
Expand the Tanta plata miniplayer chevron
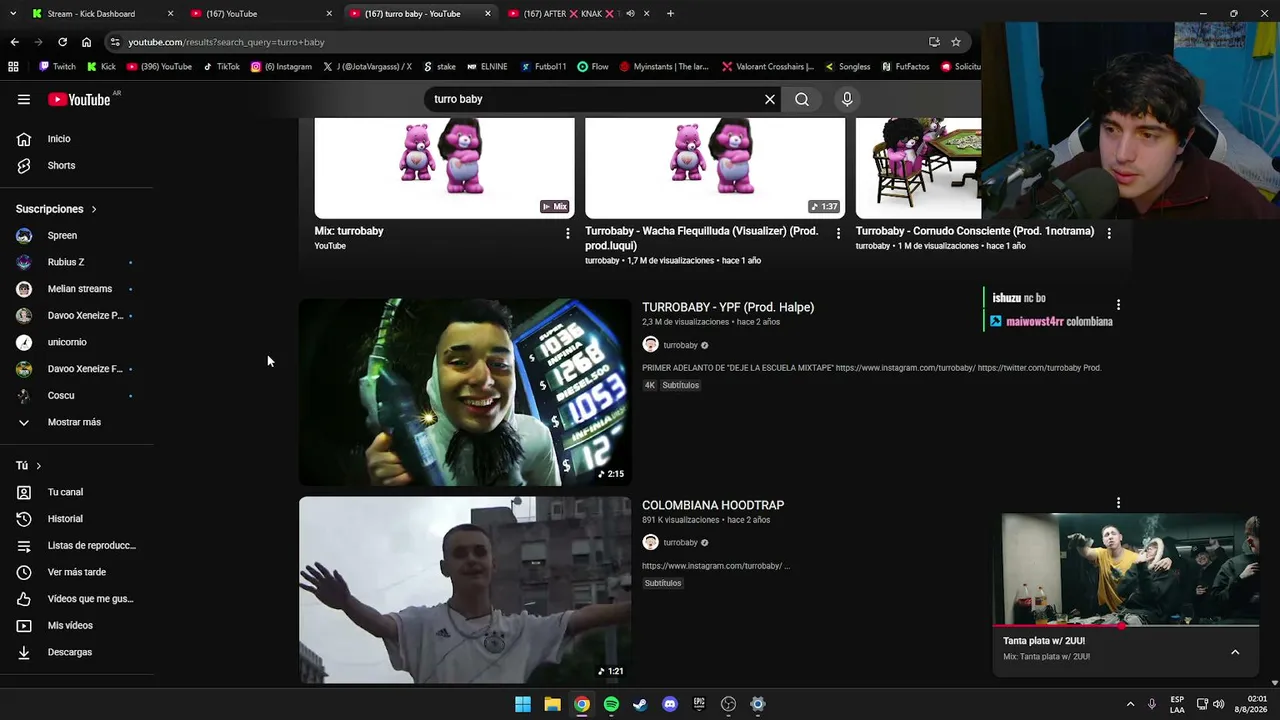coord(1235,652)
